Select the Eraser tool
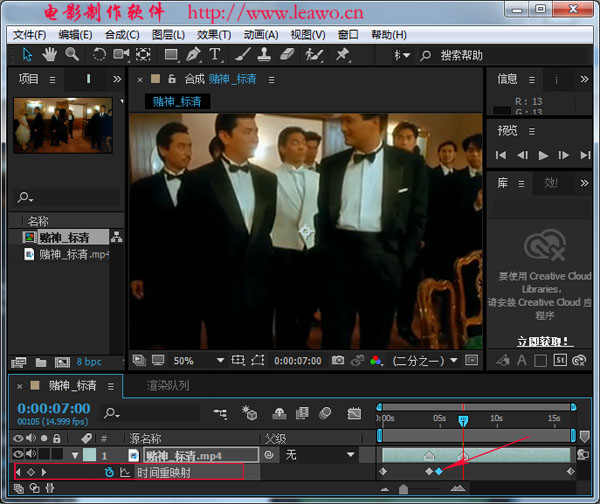 [x=287, y=54]
